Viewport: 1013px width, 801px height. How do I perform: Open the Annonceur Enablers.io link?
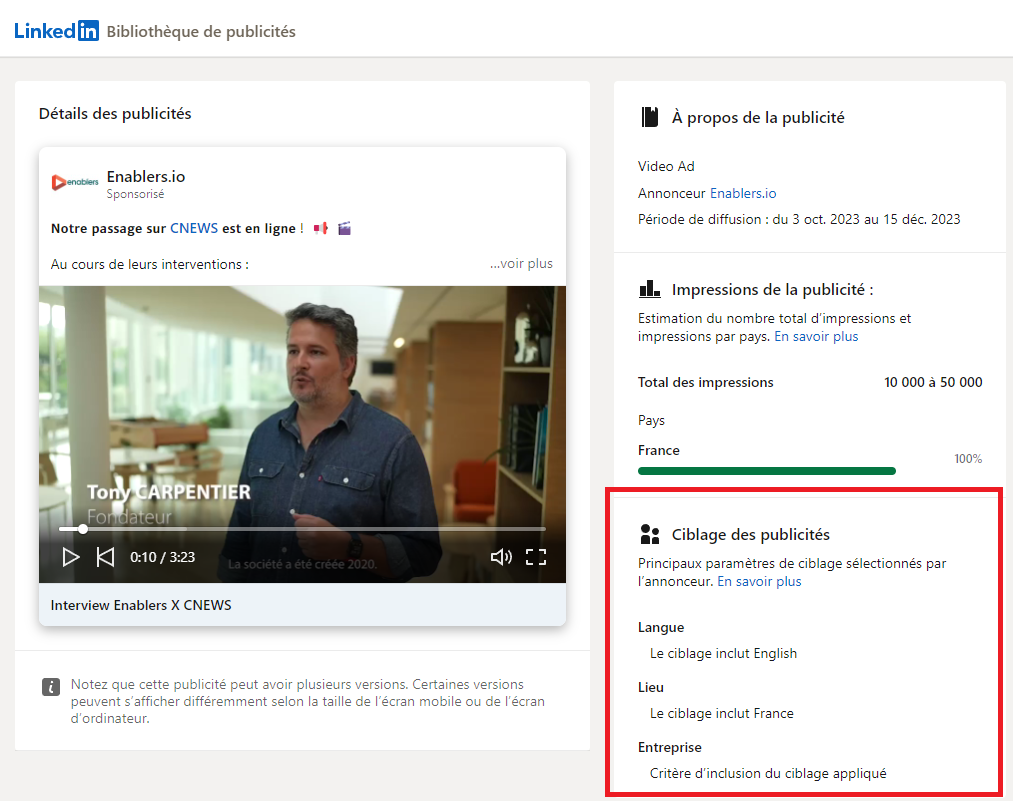pos(743,193)
